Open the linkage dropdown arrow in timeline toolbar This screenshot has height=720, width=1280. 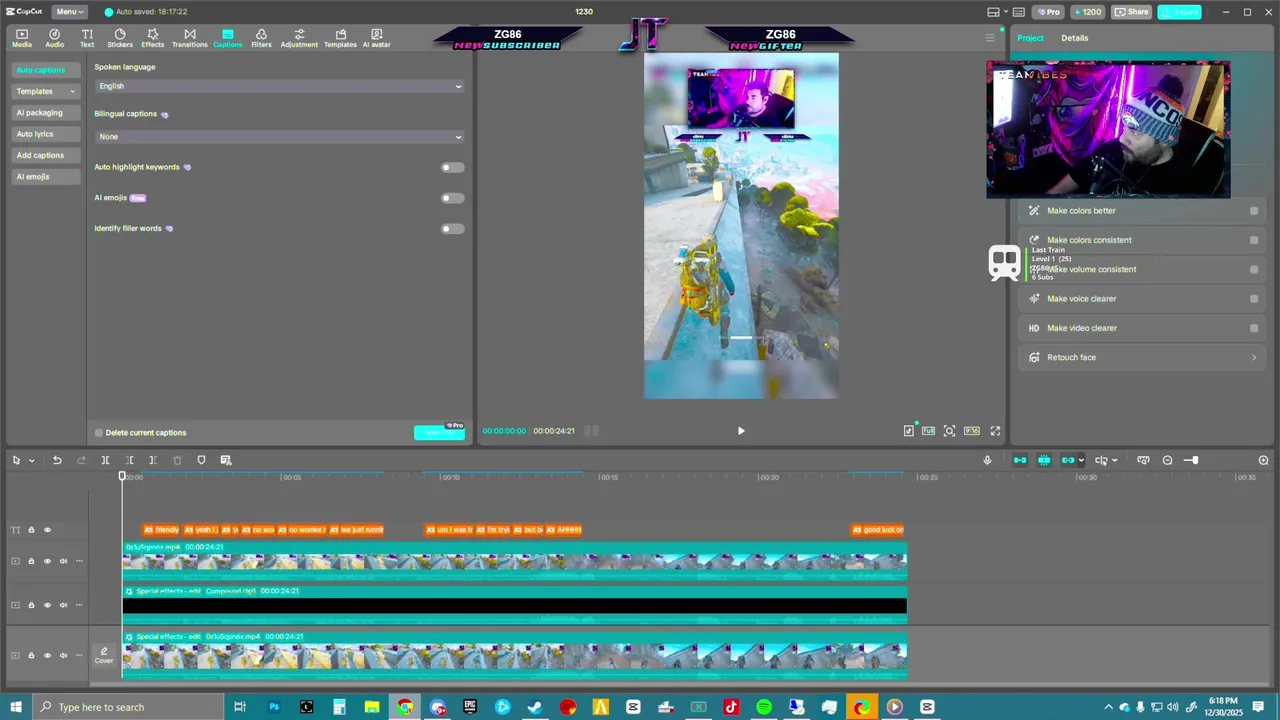click(x=1081, y=460)
